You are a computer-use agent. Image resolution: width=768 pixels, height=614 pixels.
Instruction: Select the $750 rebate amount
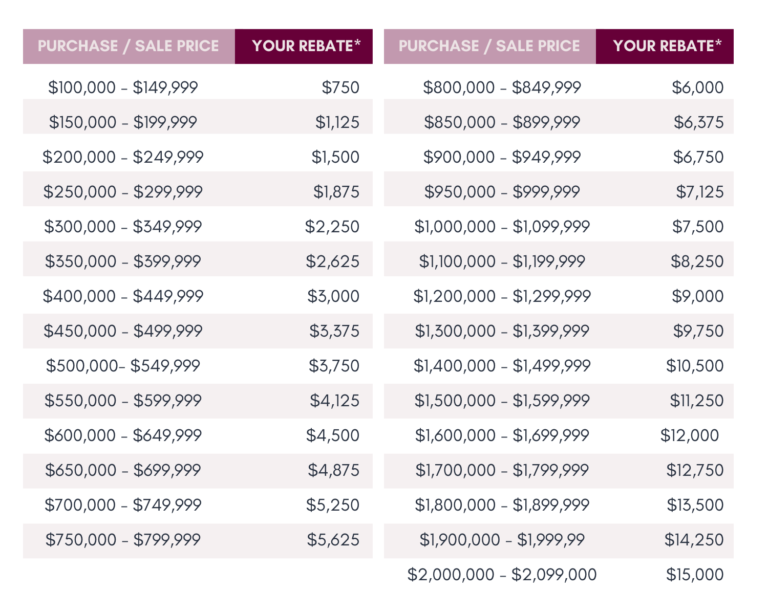[340, 87]
